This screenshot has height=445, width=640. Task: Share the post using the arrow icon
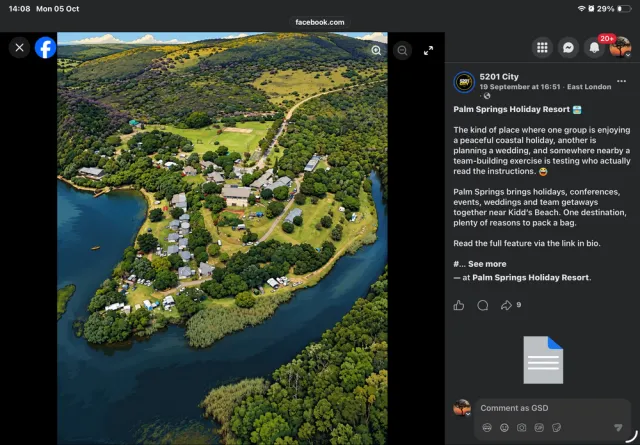506,305
